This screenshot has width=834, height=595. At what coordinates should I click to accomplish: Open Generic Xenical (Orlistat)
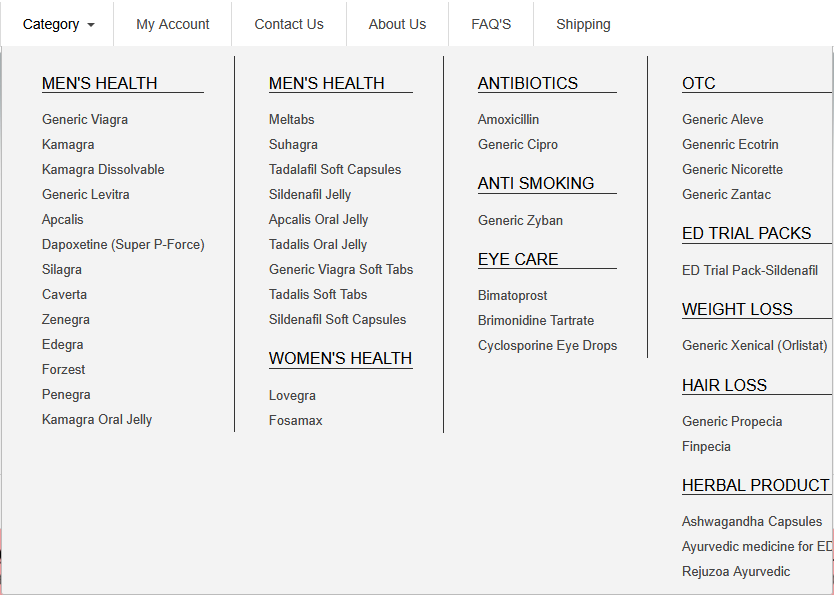(x=755, y=346)
